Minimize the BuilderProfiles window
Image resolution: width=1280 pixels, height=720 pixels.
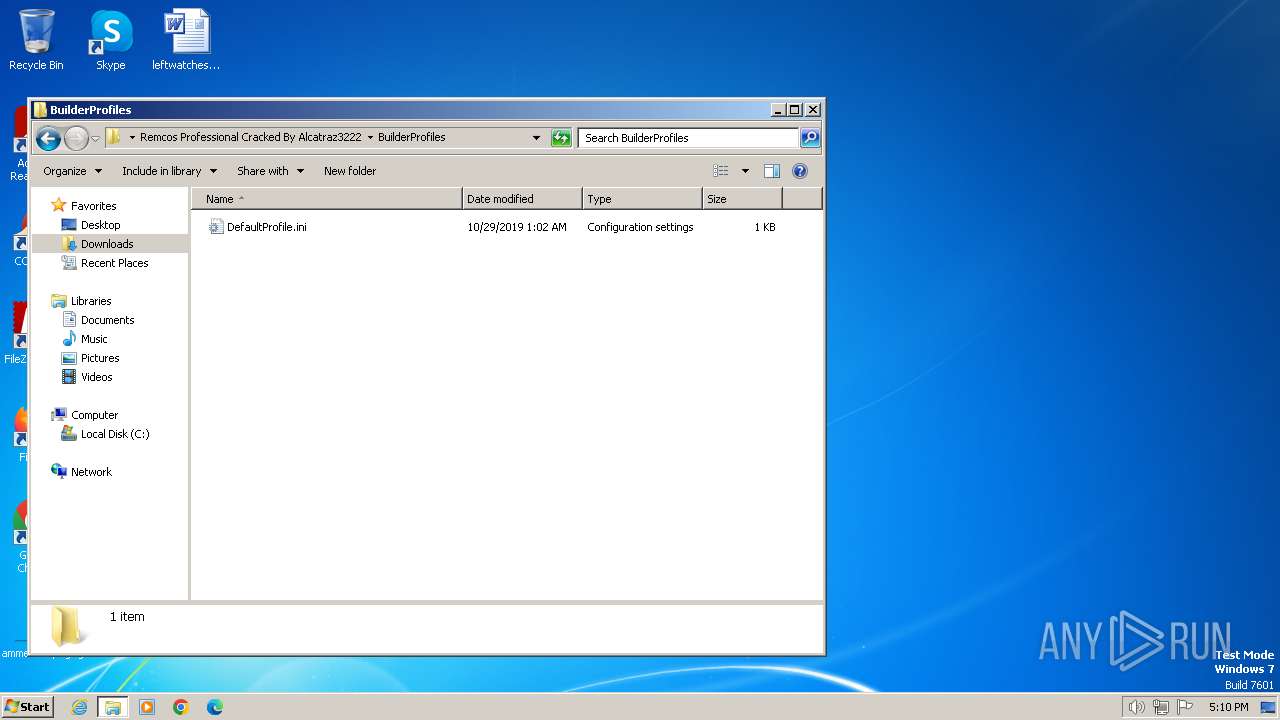tap(778, 110)
